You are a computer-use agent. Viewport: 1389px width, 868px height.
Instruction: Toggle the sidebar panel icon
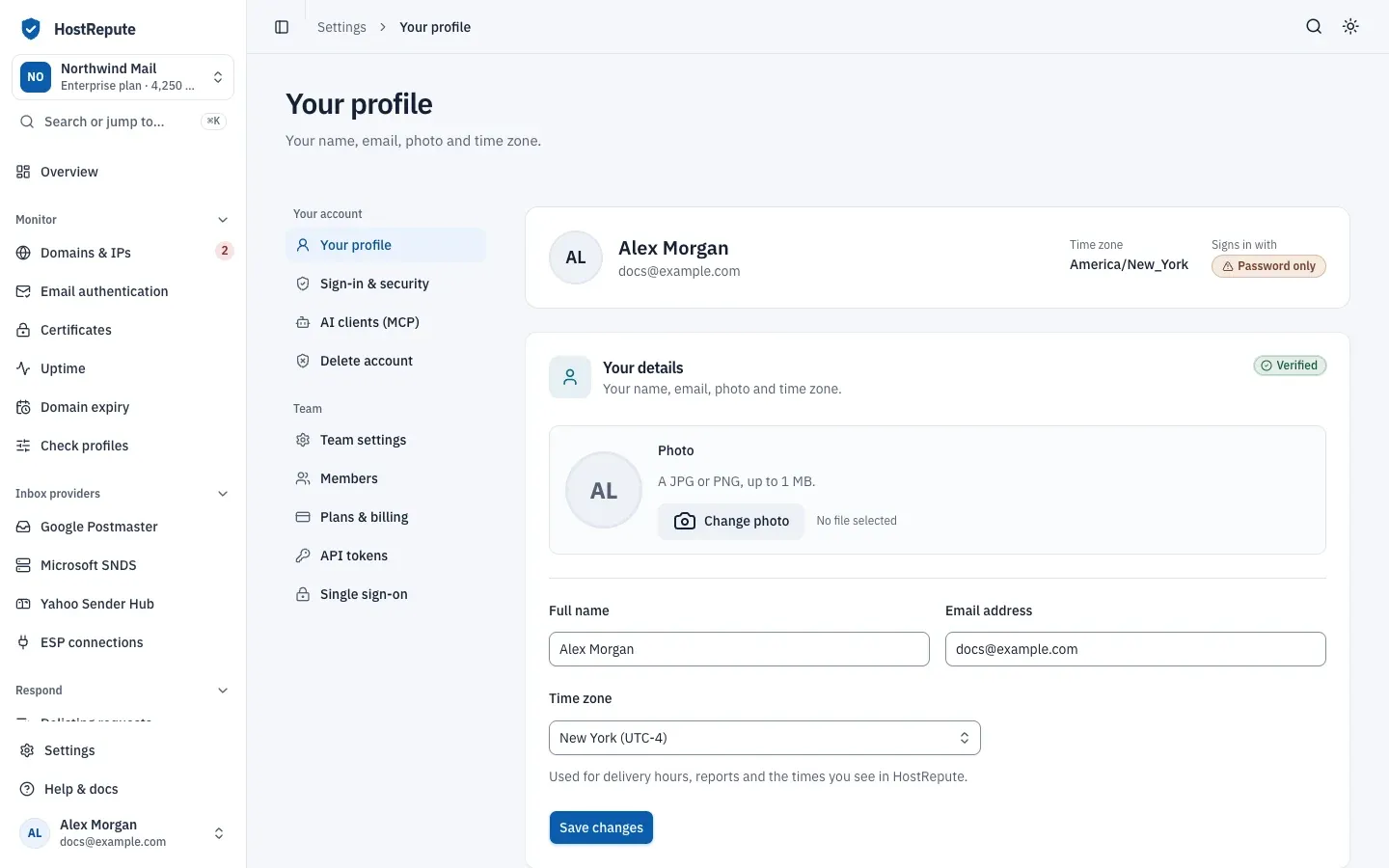(282, 27)
